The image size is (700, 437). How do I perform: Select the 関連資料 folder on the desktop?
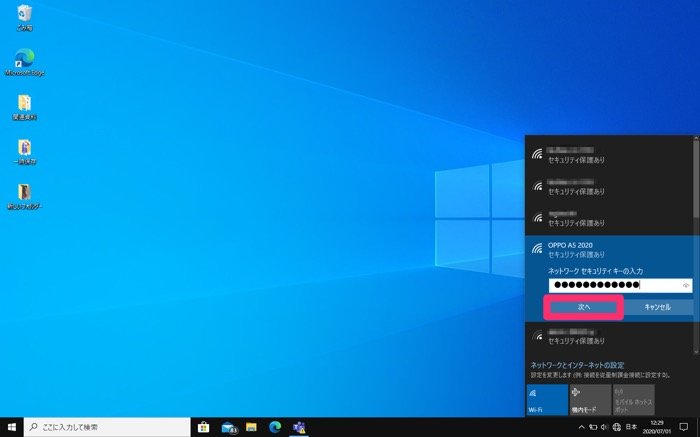pos(25,107)
